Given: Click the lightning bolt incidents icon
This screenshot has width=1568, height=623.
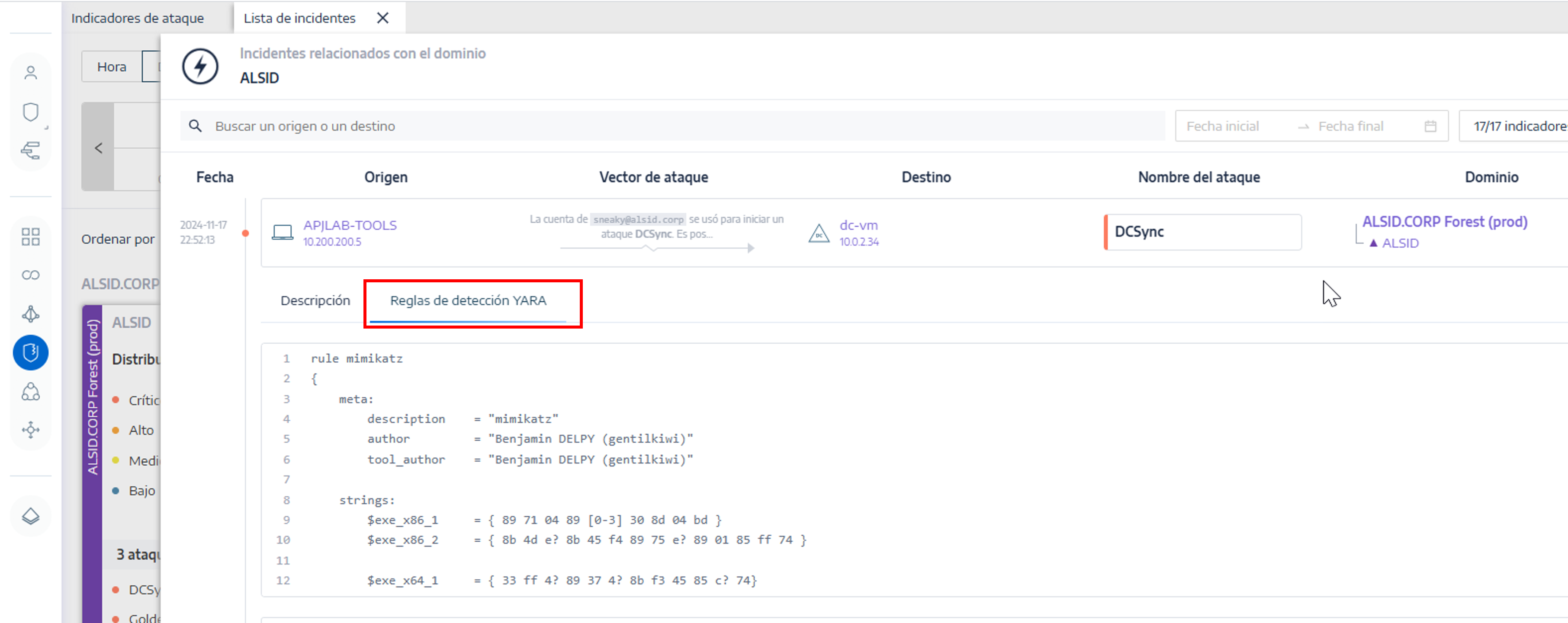Looking at the screenshot, I should [200, 66].
